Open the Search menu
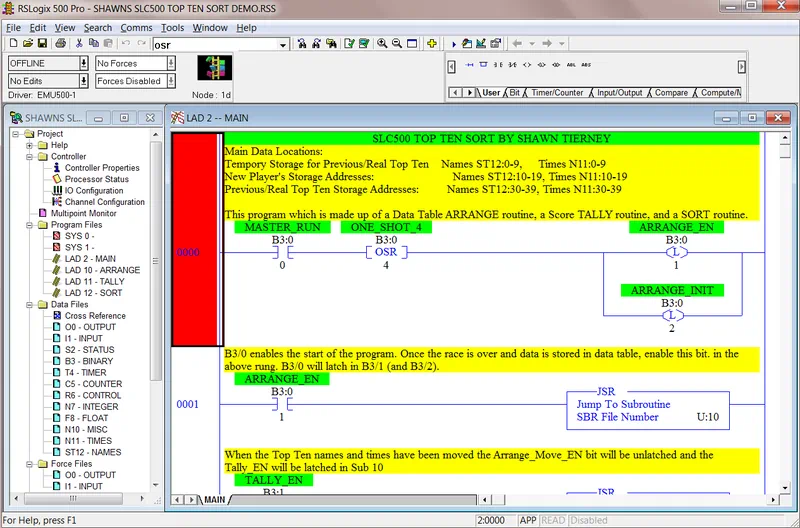The width and height of the screenshot is (800, 528). point(97,28)
